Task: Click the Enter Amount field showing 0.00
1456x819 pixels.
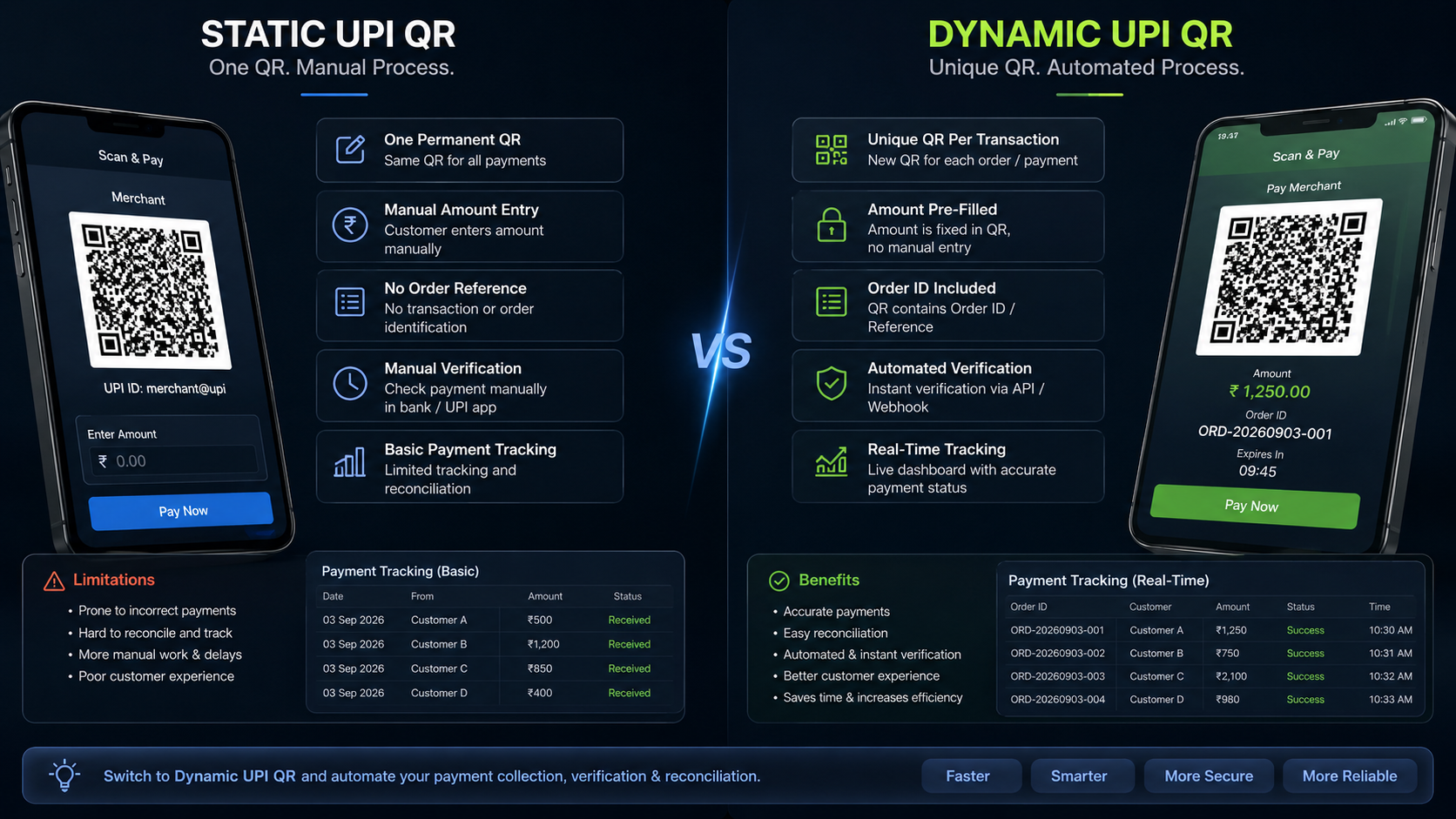Action: tap(174, 461)
